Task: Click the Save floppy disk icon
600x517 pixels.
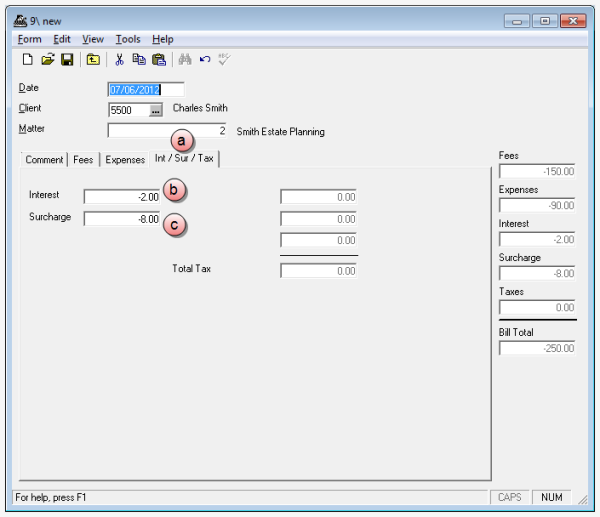Action: [67, 60]
